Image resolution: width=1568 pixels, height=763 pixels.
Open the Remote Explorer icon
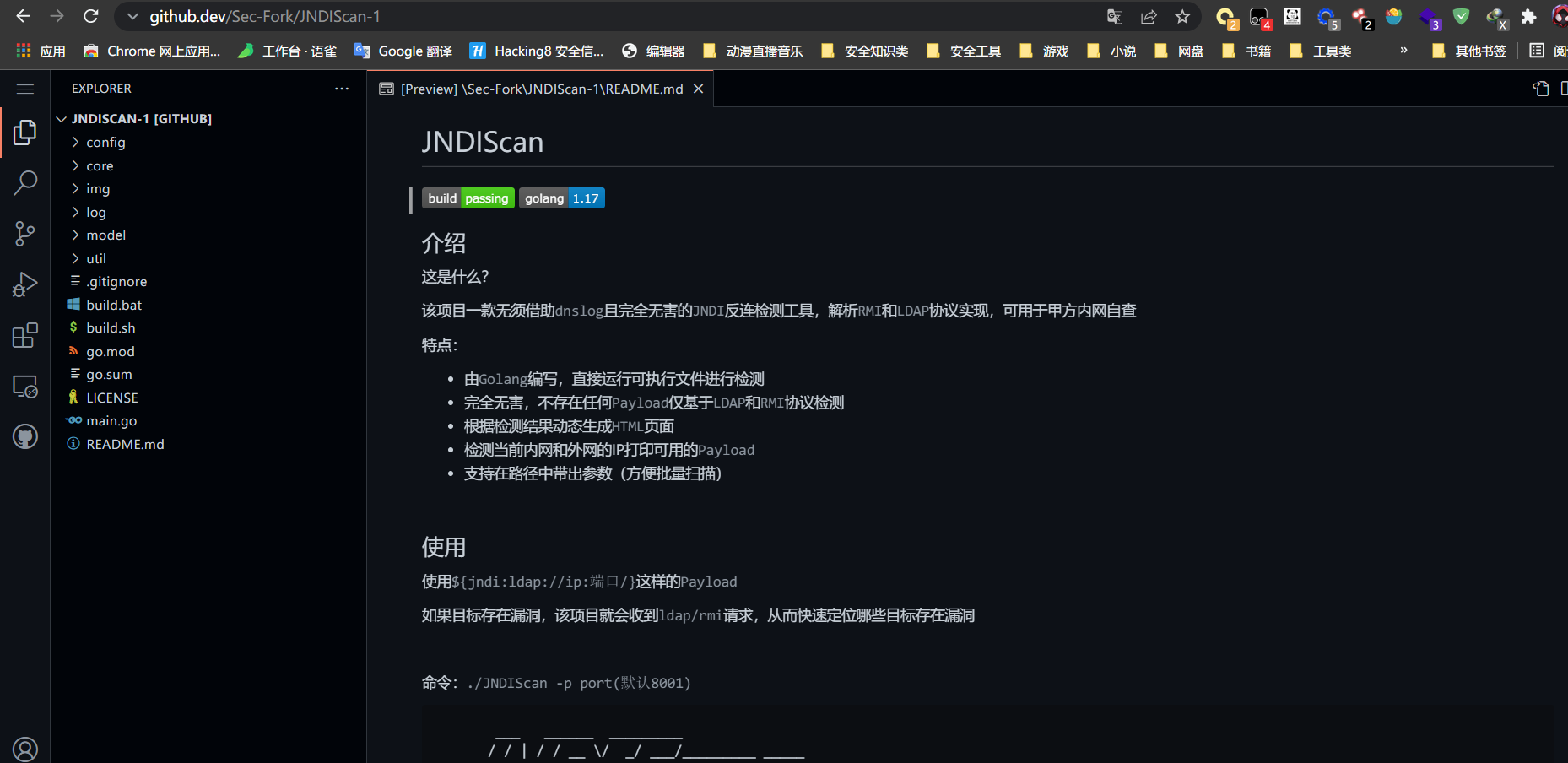tap(25, 386)
